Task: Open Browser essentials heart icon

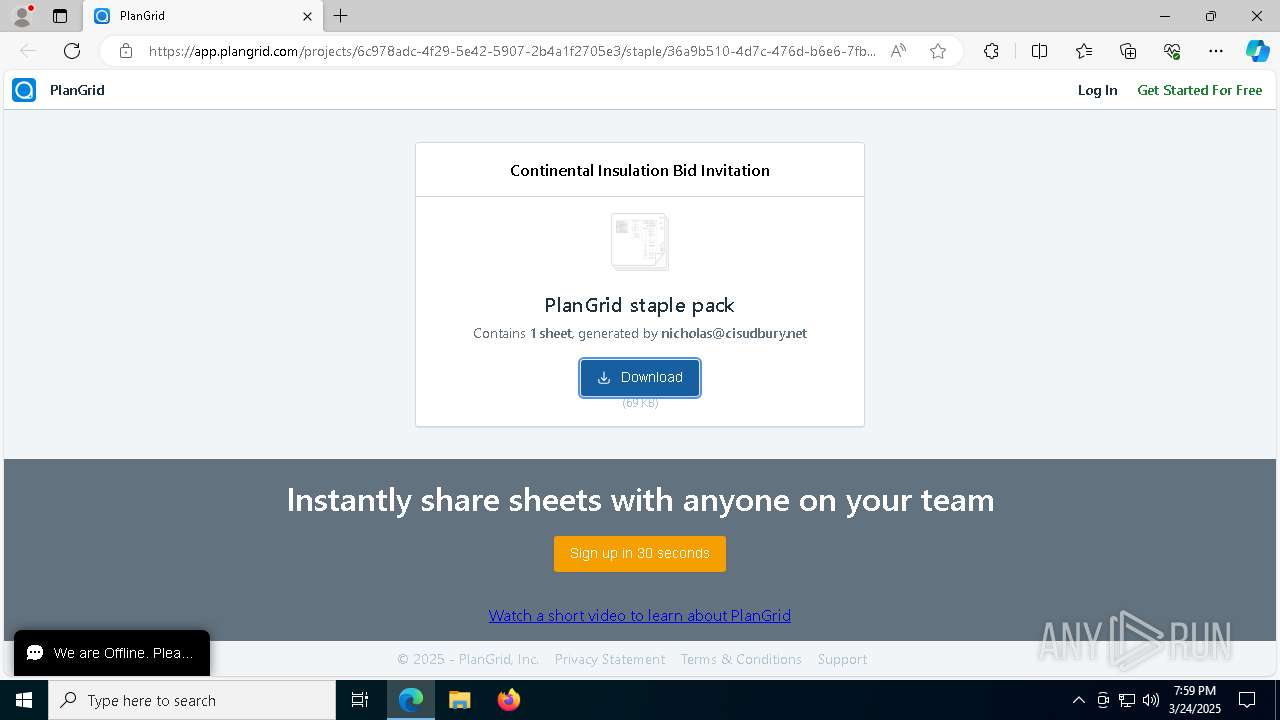Action: pyautogui.click(x=1172, y=51)
